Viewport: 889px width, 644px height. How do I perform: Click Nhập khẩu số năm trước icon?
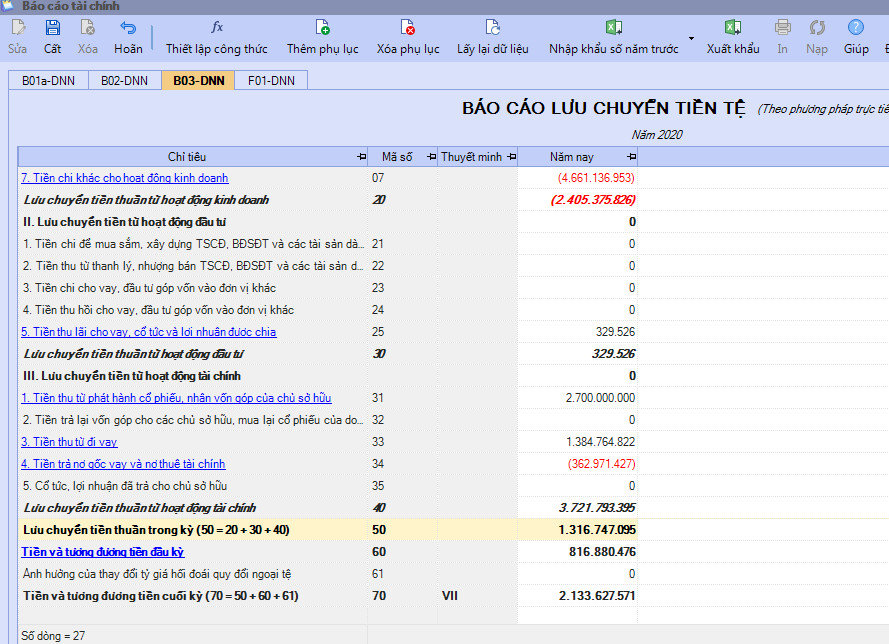click(614, 28)
